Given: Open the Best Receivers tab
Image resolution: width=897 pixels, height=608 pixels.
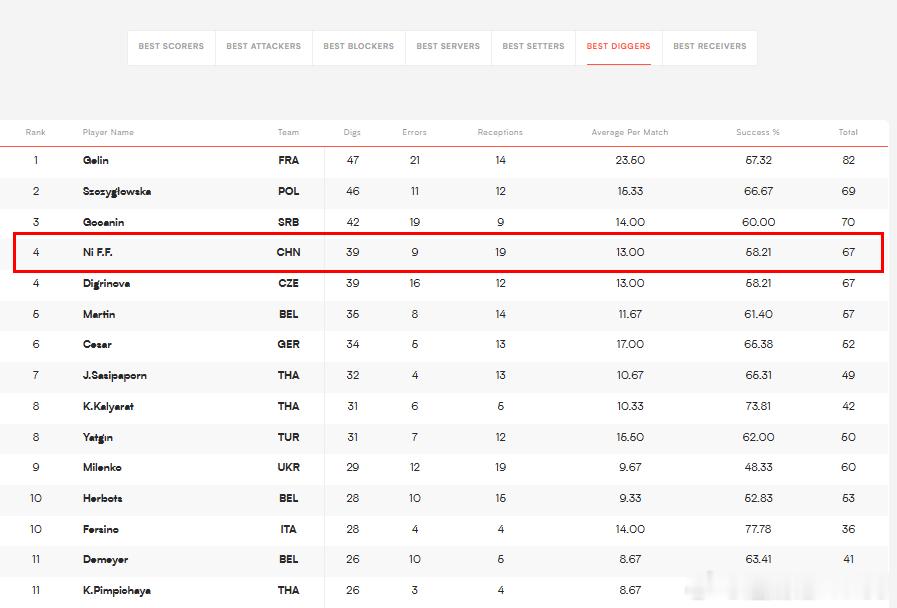Looking at the screenshot, I should coord(709,46).
